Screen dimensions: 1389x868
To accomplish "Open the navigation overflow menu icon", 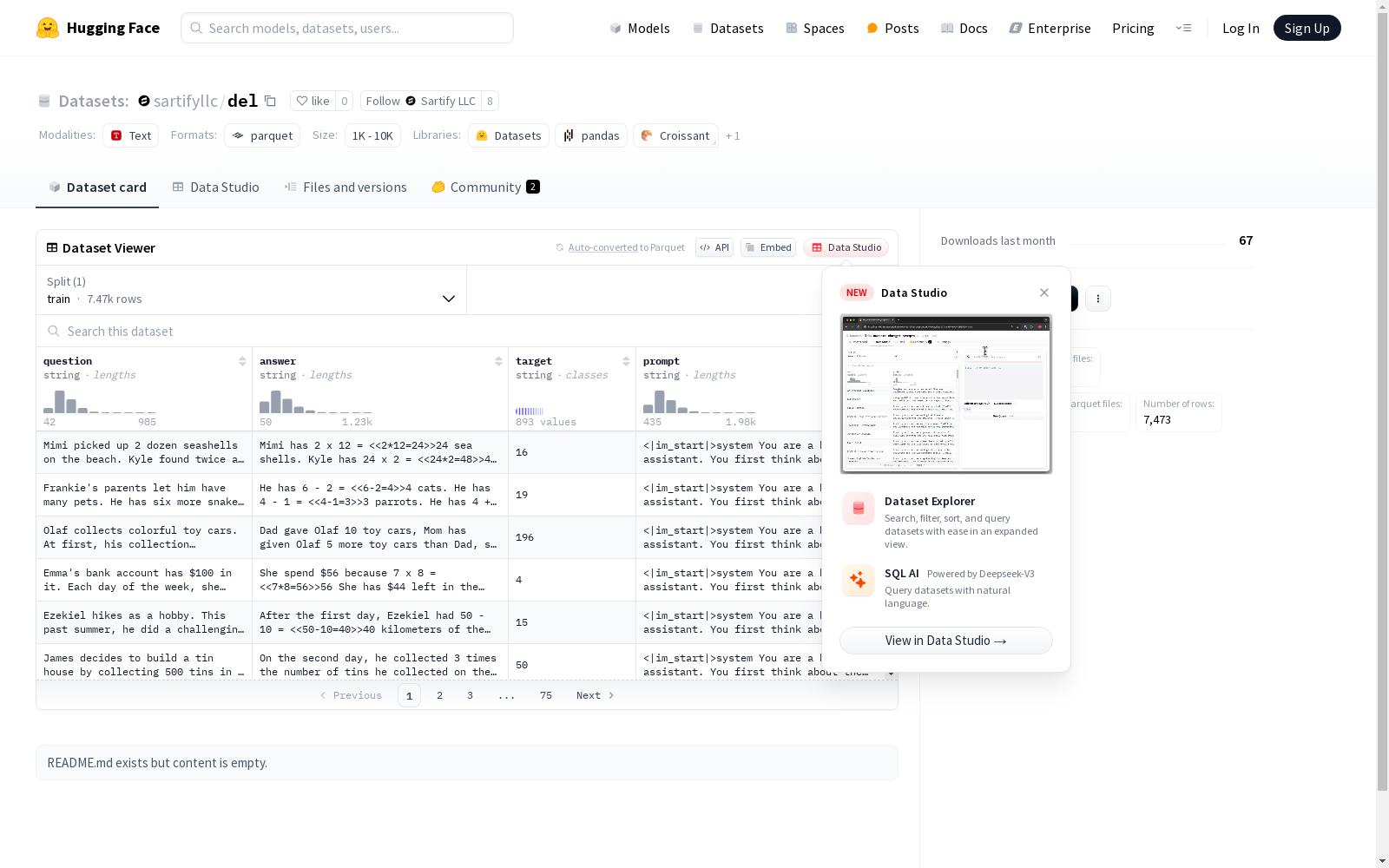I will click(x=1183, y=28).
